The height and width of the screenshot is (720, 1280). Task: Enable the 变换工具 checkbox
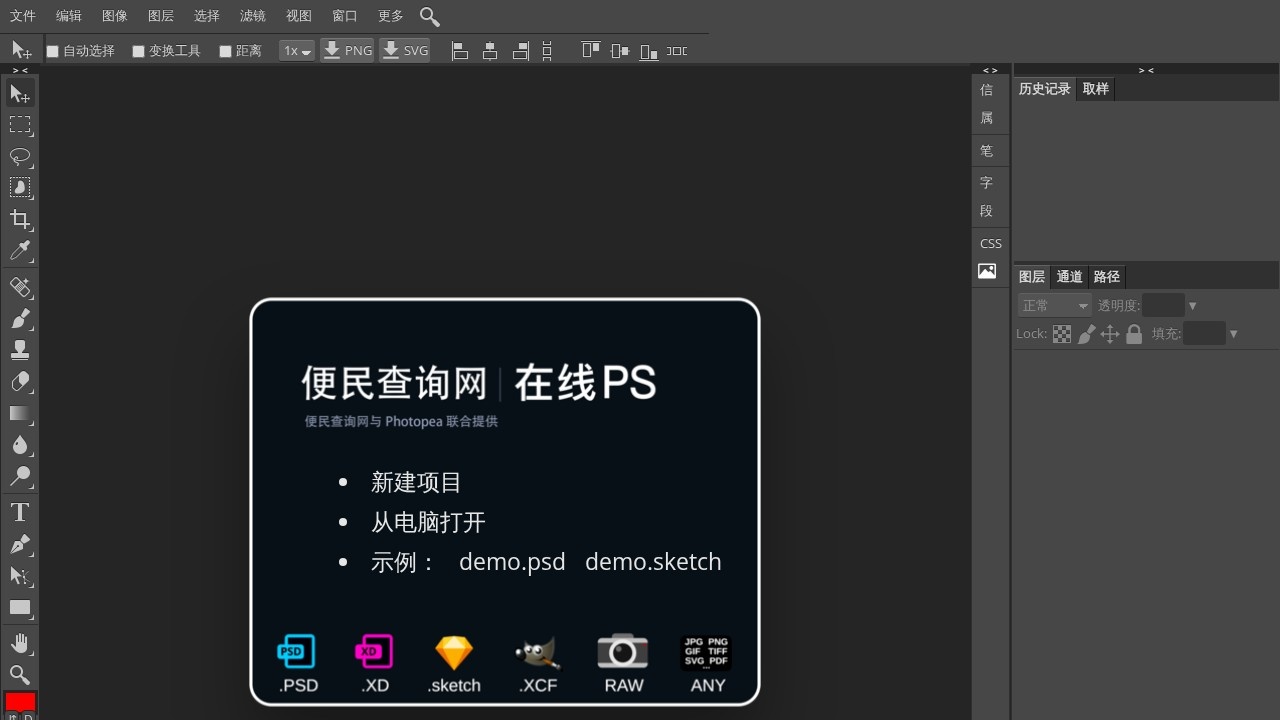coord(139,51)
